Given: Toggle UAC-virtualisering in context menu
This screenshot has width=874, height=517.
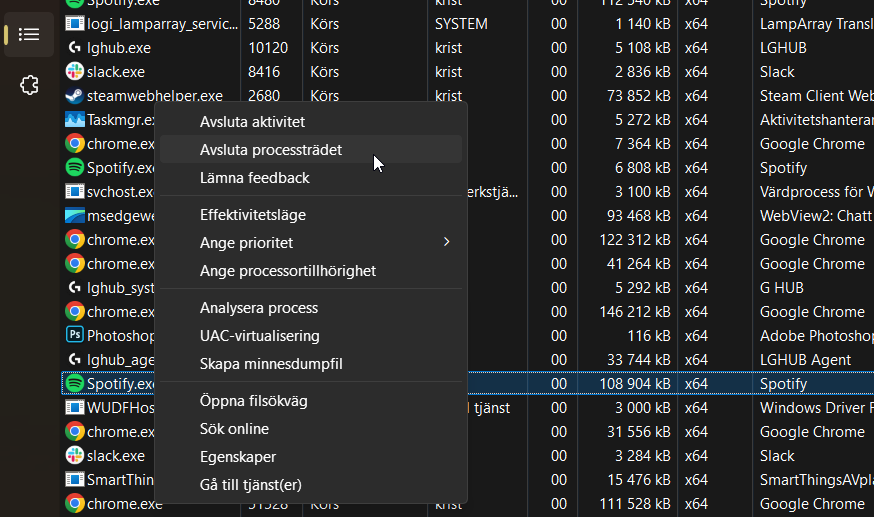Looking at the screenshot, I should pyautogui.click(x=260, y=336).
